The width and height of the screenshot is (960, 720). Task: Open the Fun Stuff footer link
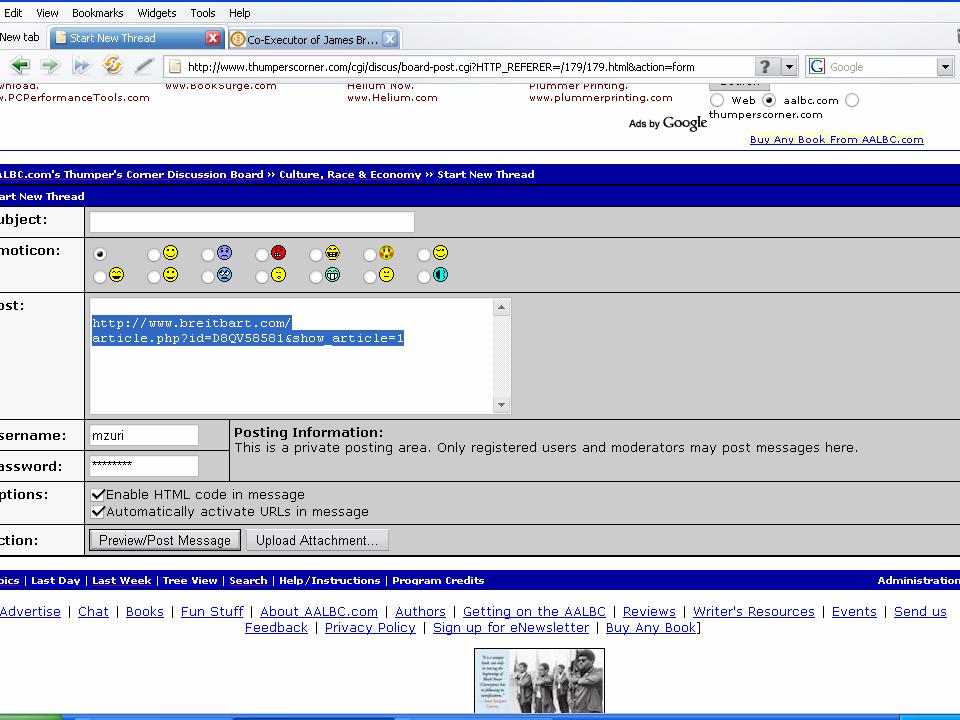coord(212,612)
